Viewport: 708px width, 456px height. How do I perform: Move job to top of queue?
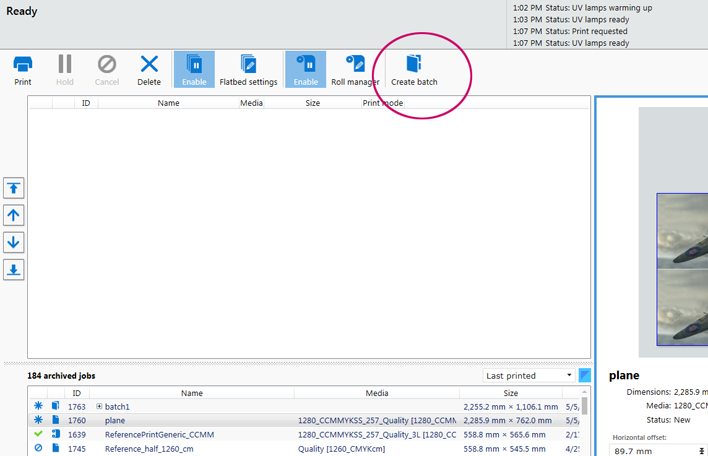14,189
